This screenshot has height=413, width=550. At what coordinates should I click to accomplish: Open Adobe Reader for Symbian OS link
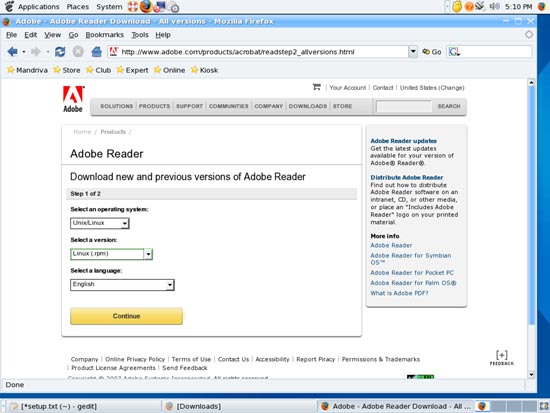(411, 259)
